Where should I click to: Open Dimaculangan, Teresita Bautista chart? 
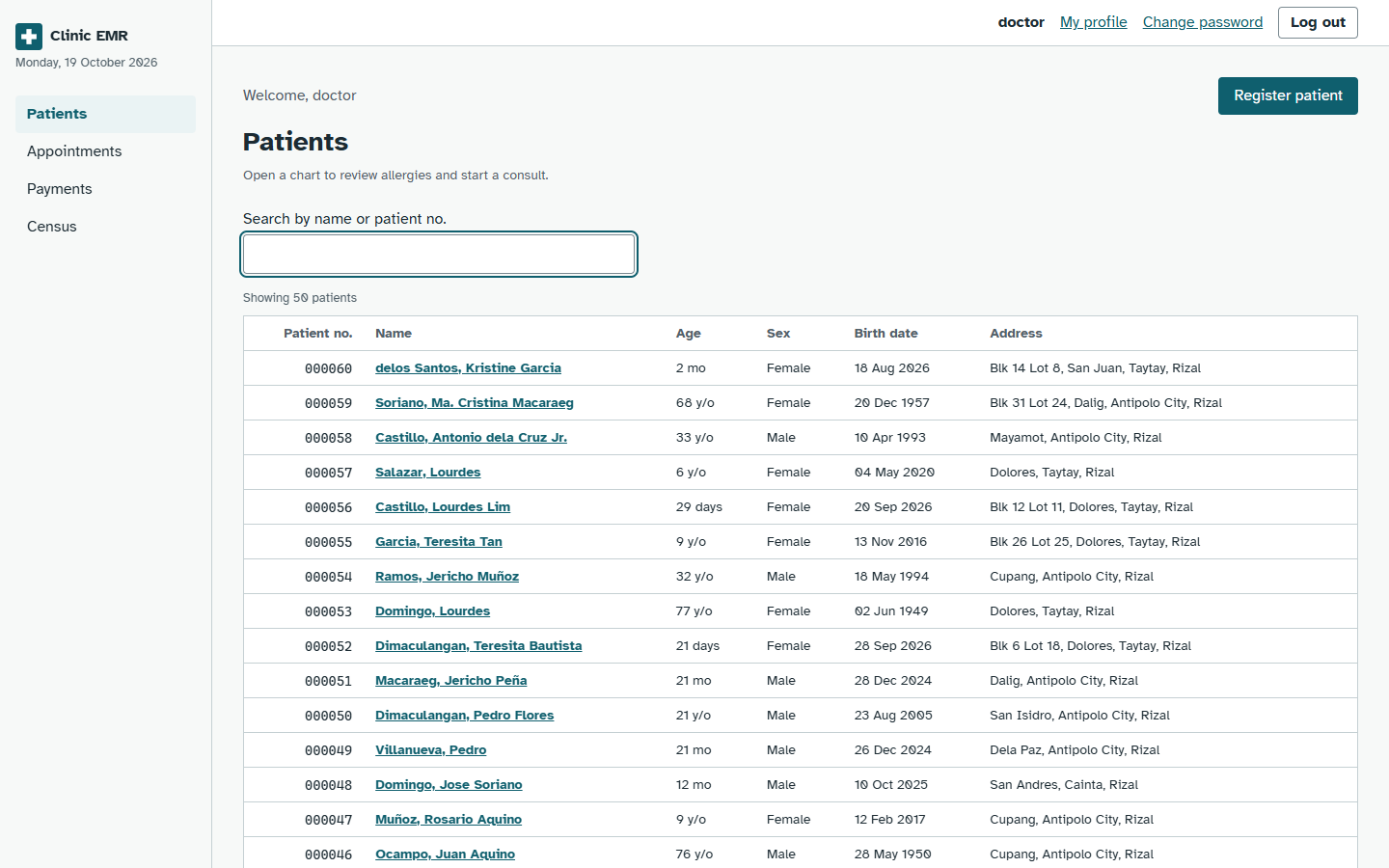point(478,646)
